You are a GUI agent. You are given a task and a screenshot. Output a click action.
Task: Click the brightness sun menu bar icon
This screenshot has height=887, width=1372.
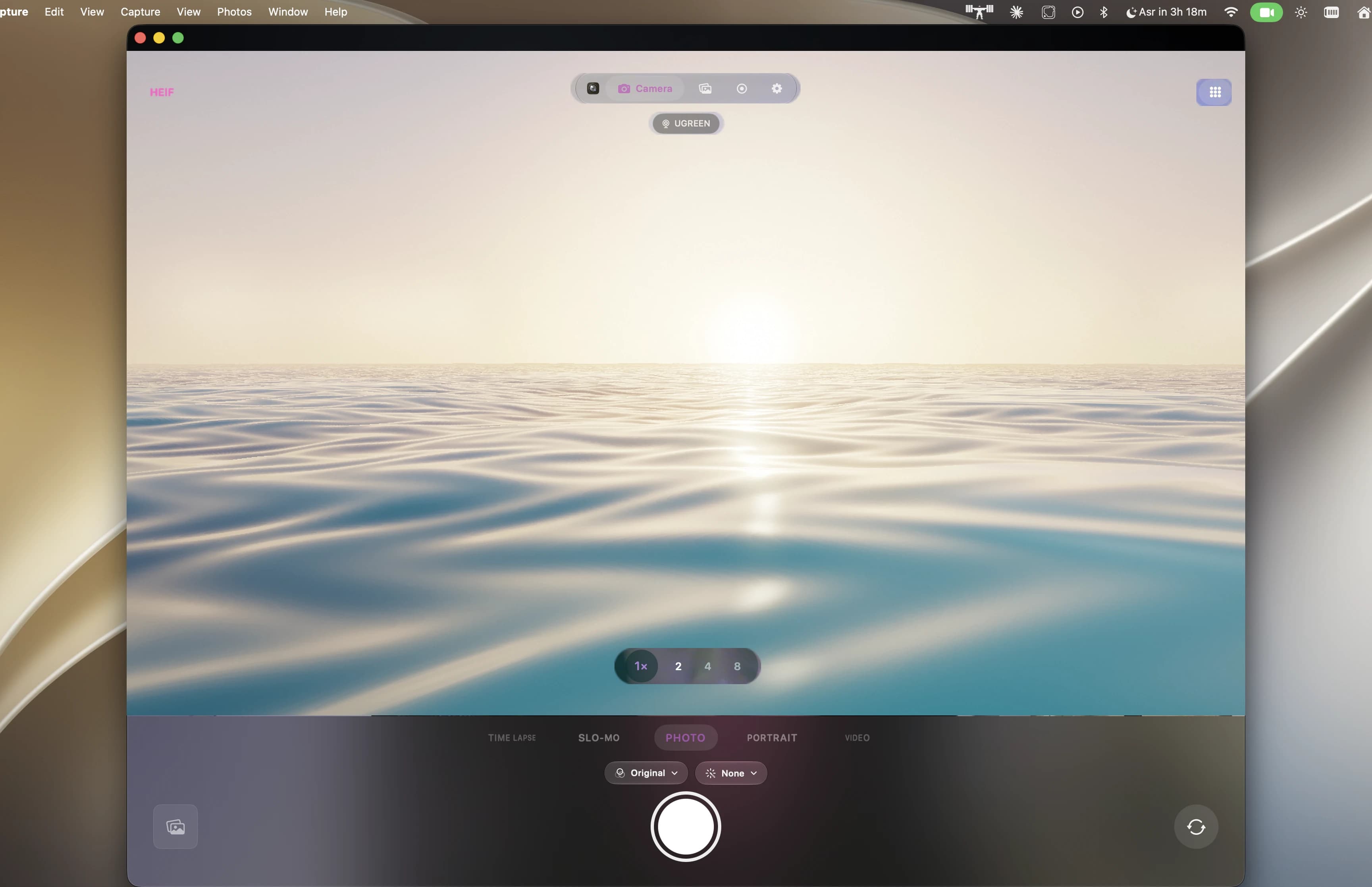pyautogui.click(x=1301, y=12)
